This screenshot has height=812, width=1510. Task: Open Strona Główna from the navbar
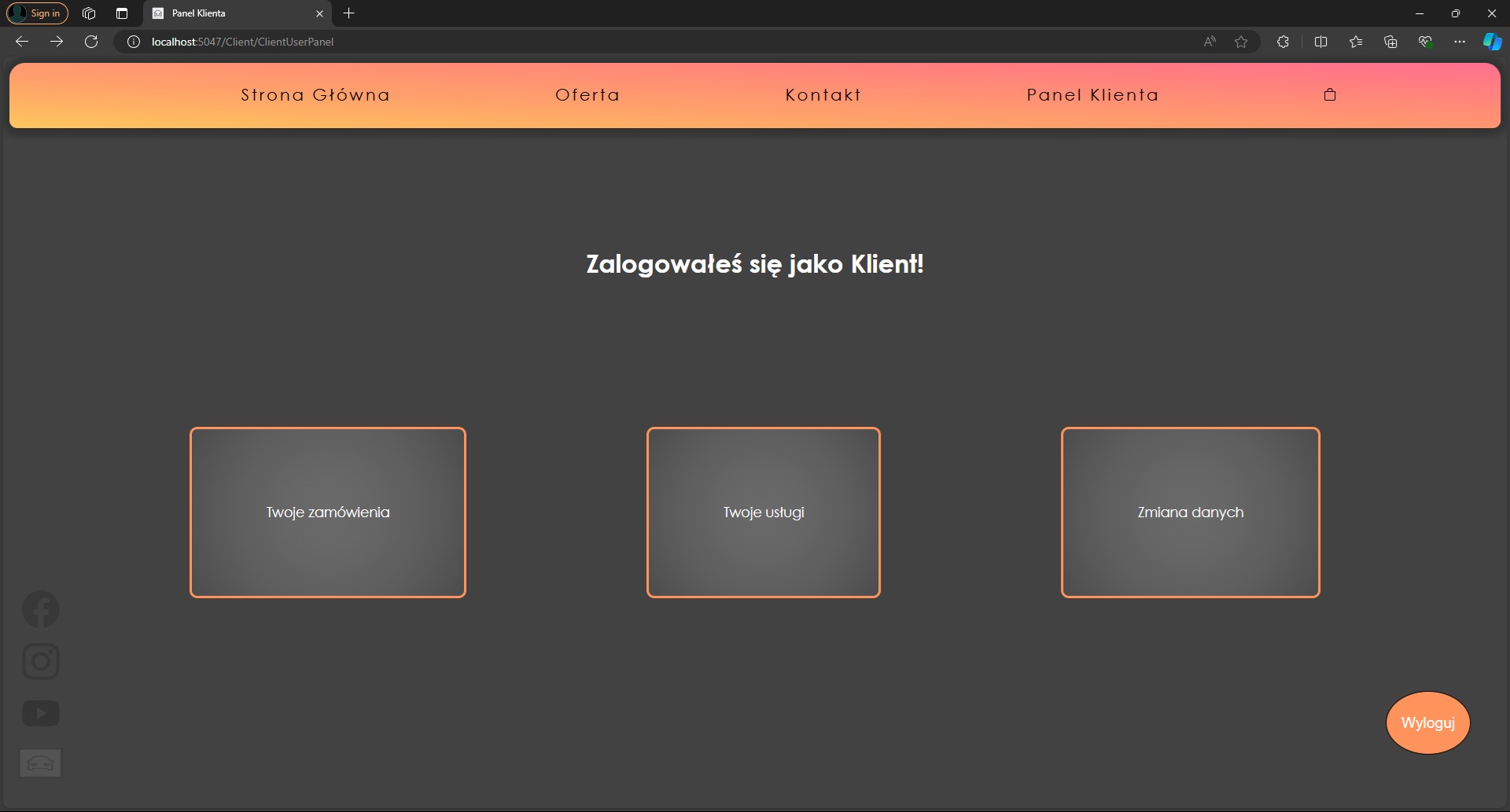click(315, 94)
